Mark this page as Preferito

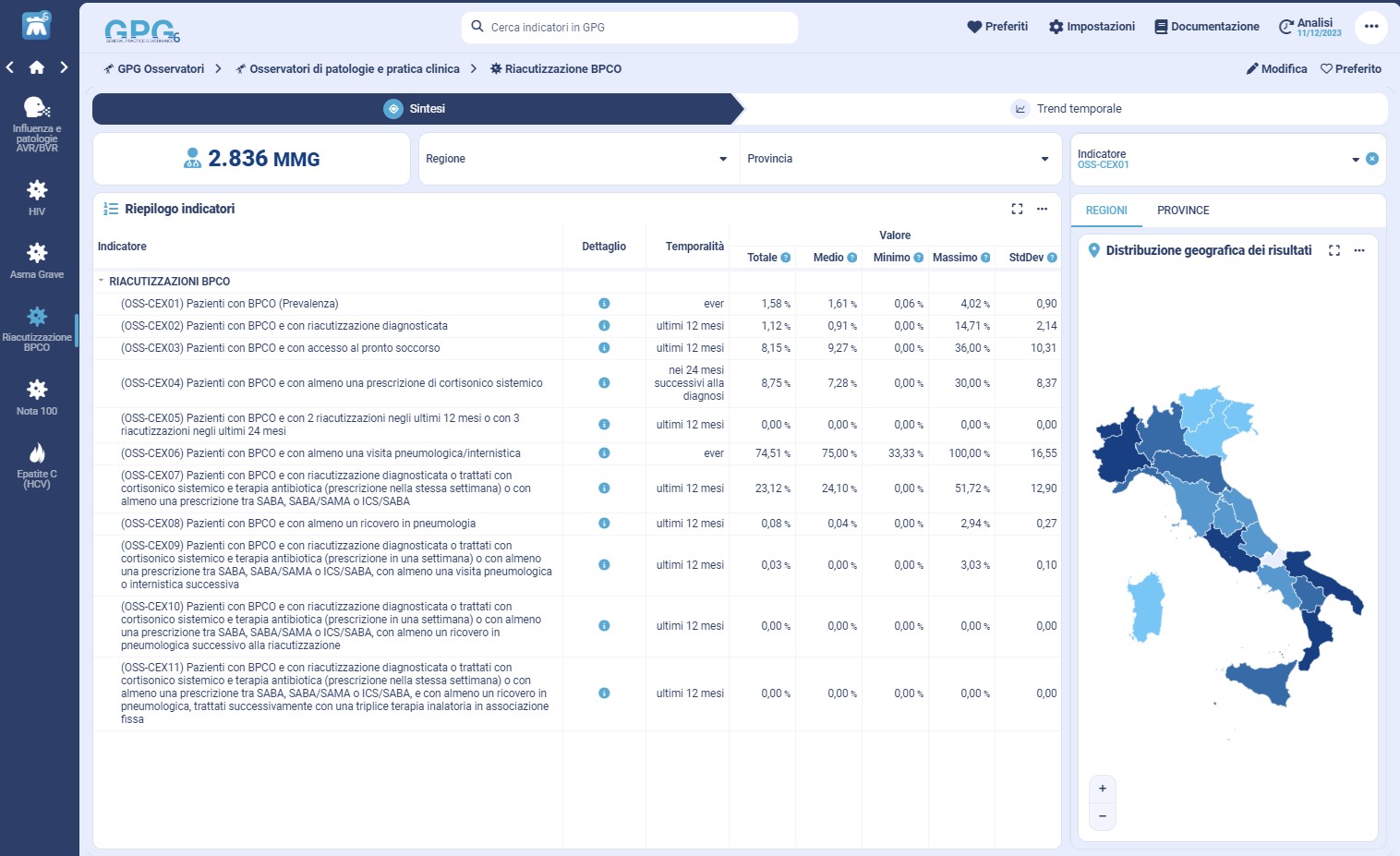point(1350,69)
